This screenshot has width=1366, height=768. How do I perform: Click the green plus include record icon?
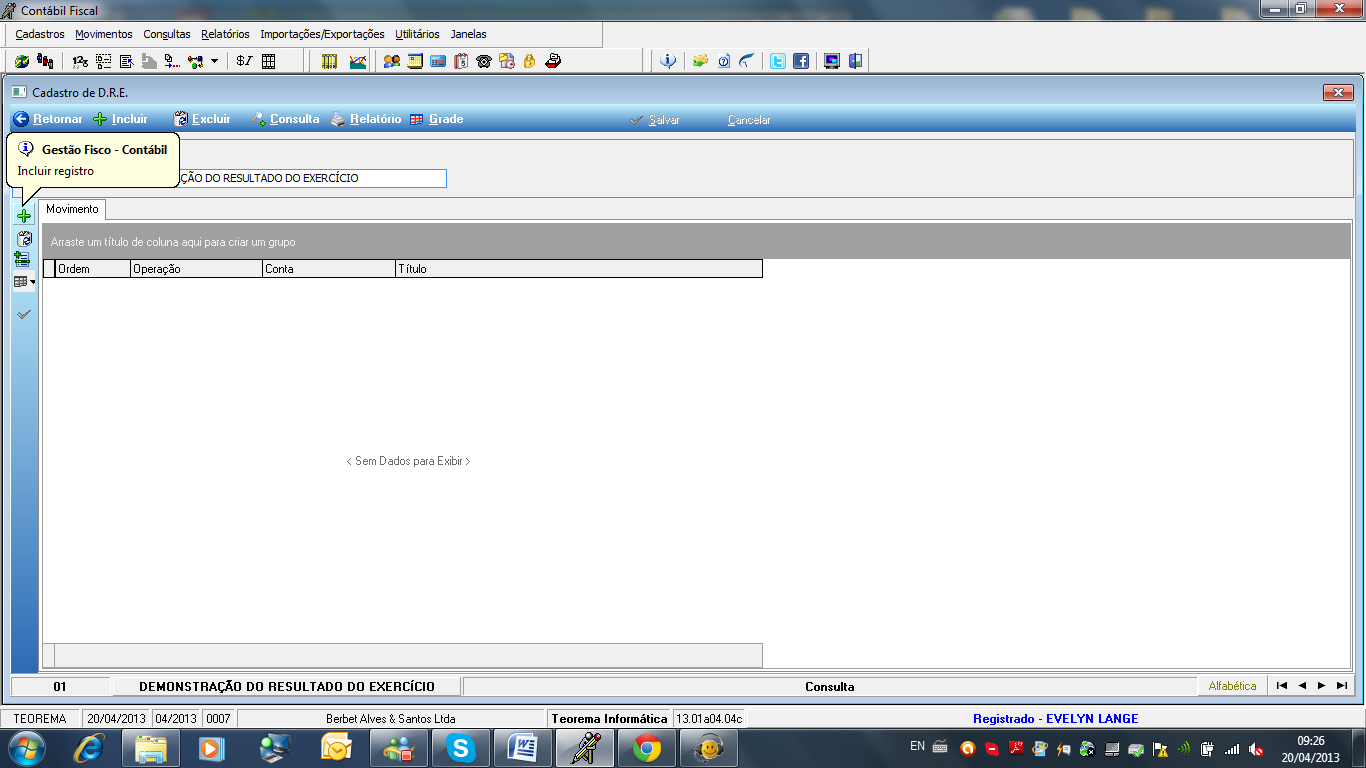click(x=24, y=216)
